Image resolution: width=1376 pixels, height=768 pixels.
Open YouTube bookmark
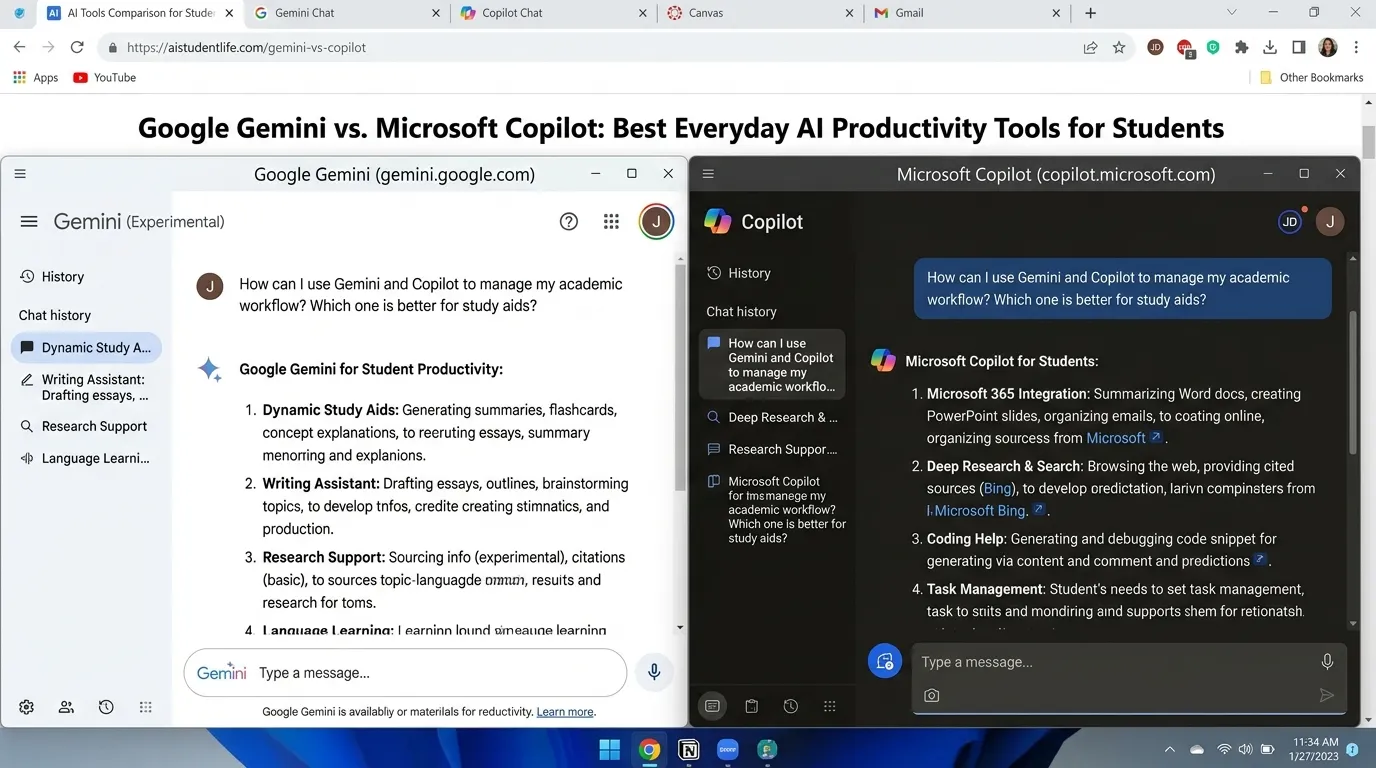click(x=105, y=77)
